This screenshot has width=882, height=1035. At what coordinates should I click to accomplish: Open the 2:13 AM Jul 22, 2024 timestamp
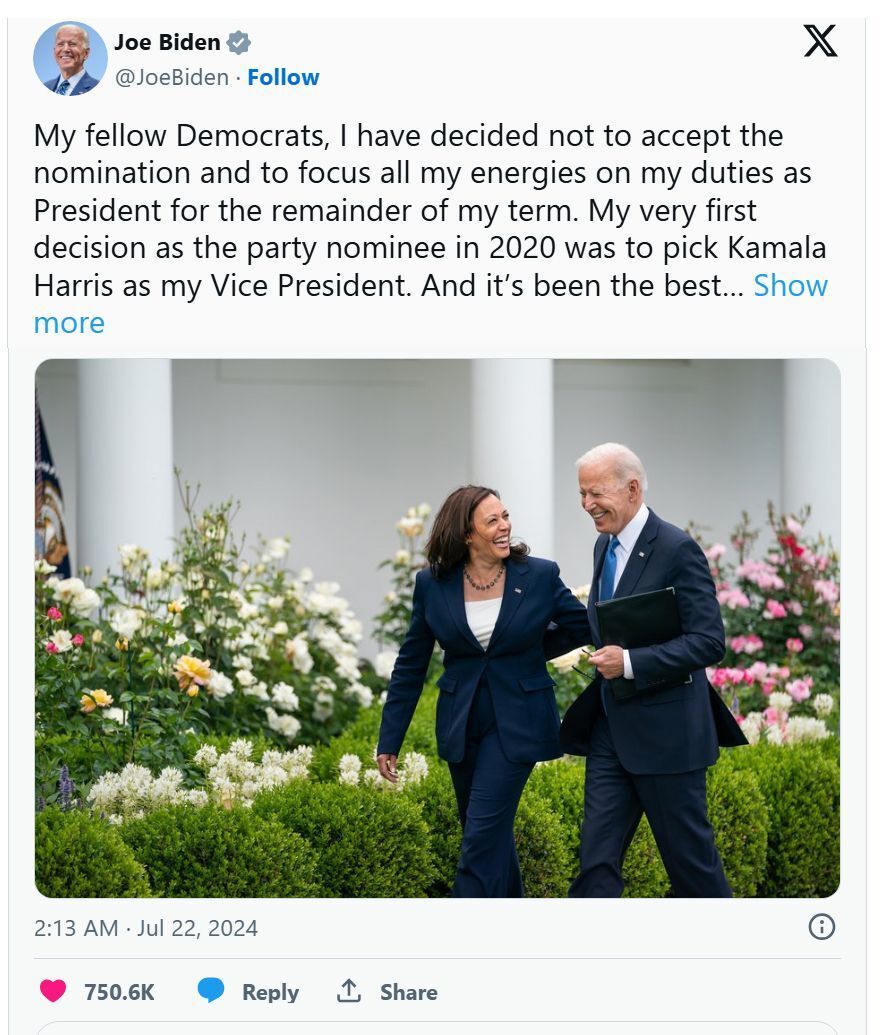pos(146,928)
